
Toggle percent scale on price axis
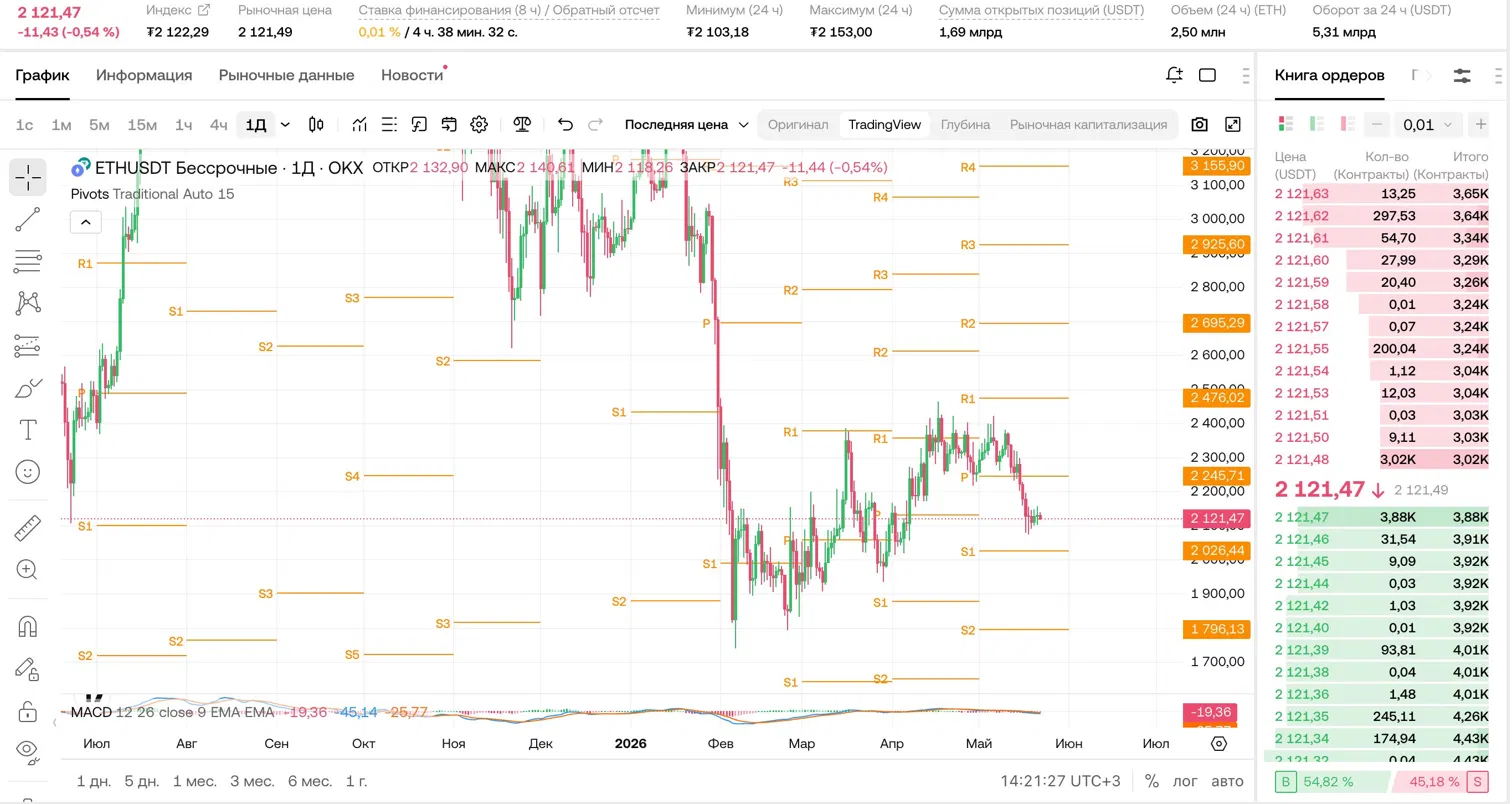tap(1152, 781)
